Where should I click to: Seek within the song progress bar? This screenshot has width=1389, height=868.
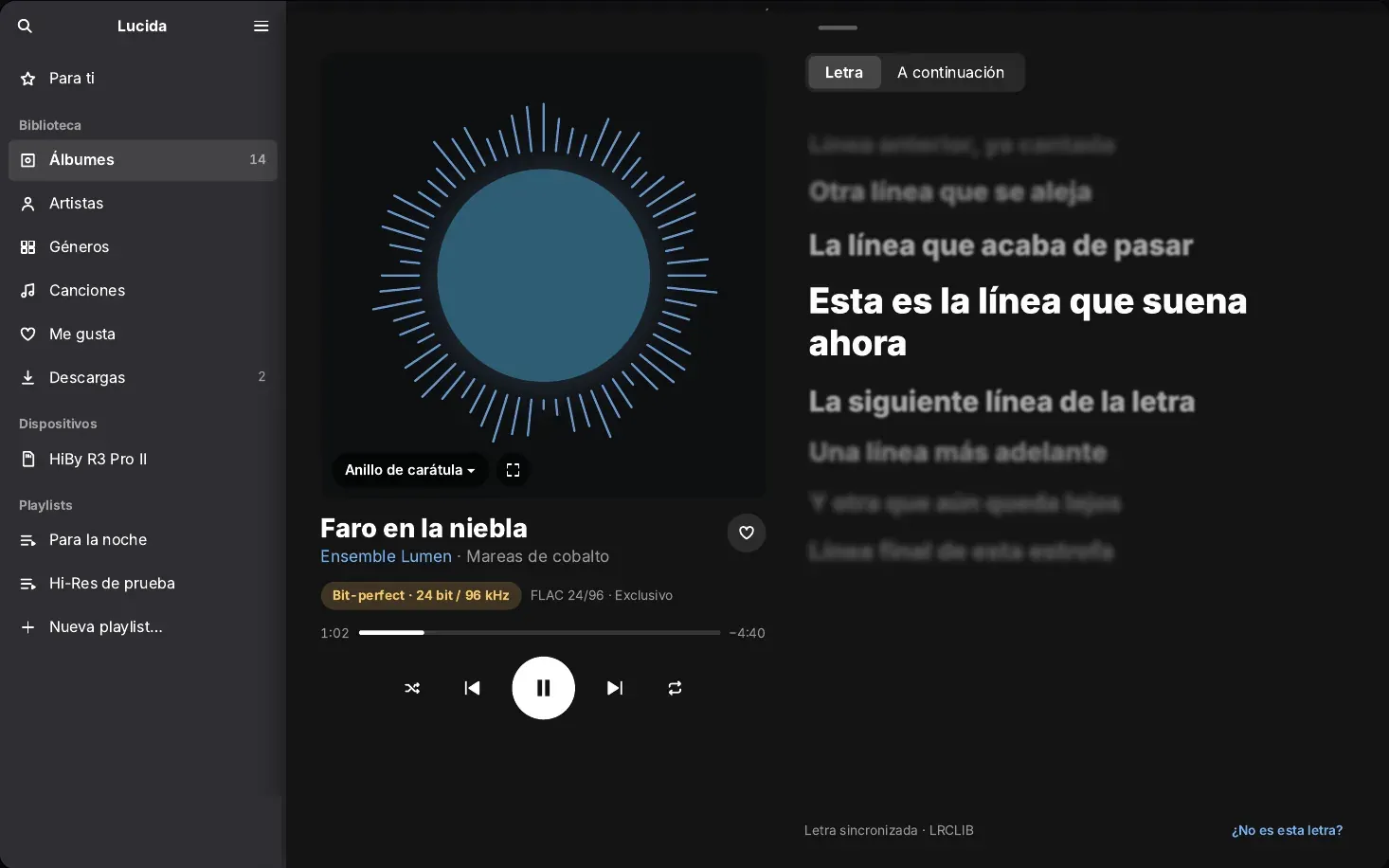coord(539,633)
